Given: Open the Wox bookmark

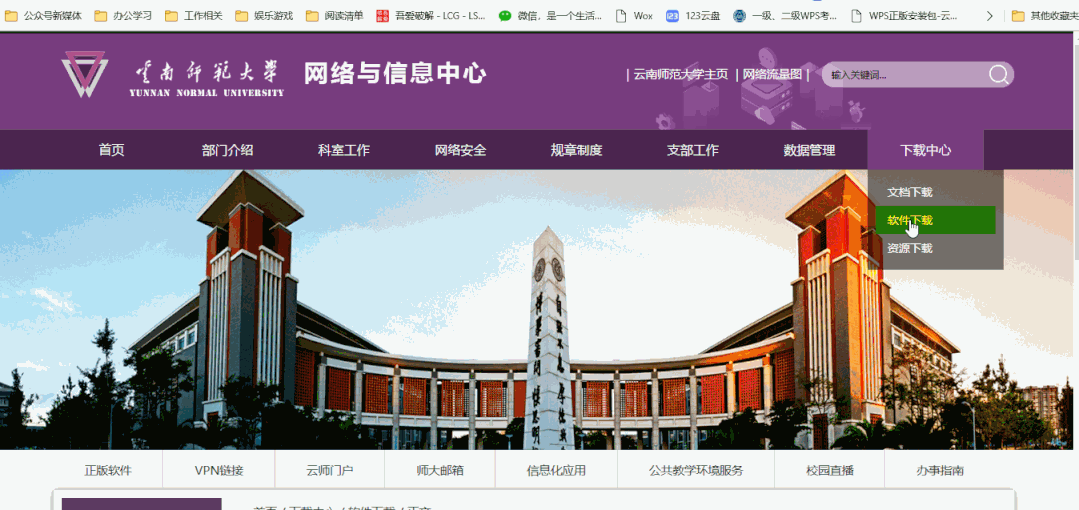Looking at the screenshot, I should tap(634, 15).
